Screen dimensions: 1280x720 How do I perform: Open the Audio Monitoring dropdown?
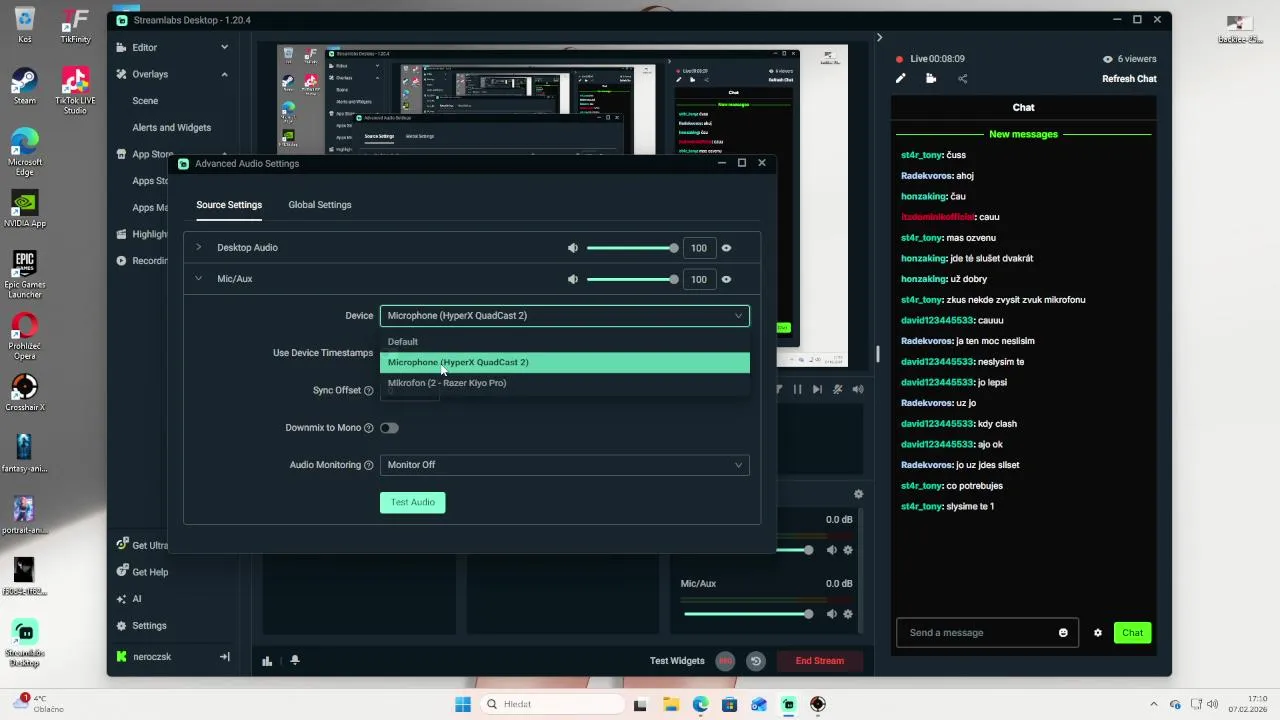click(x=564, y=465)
